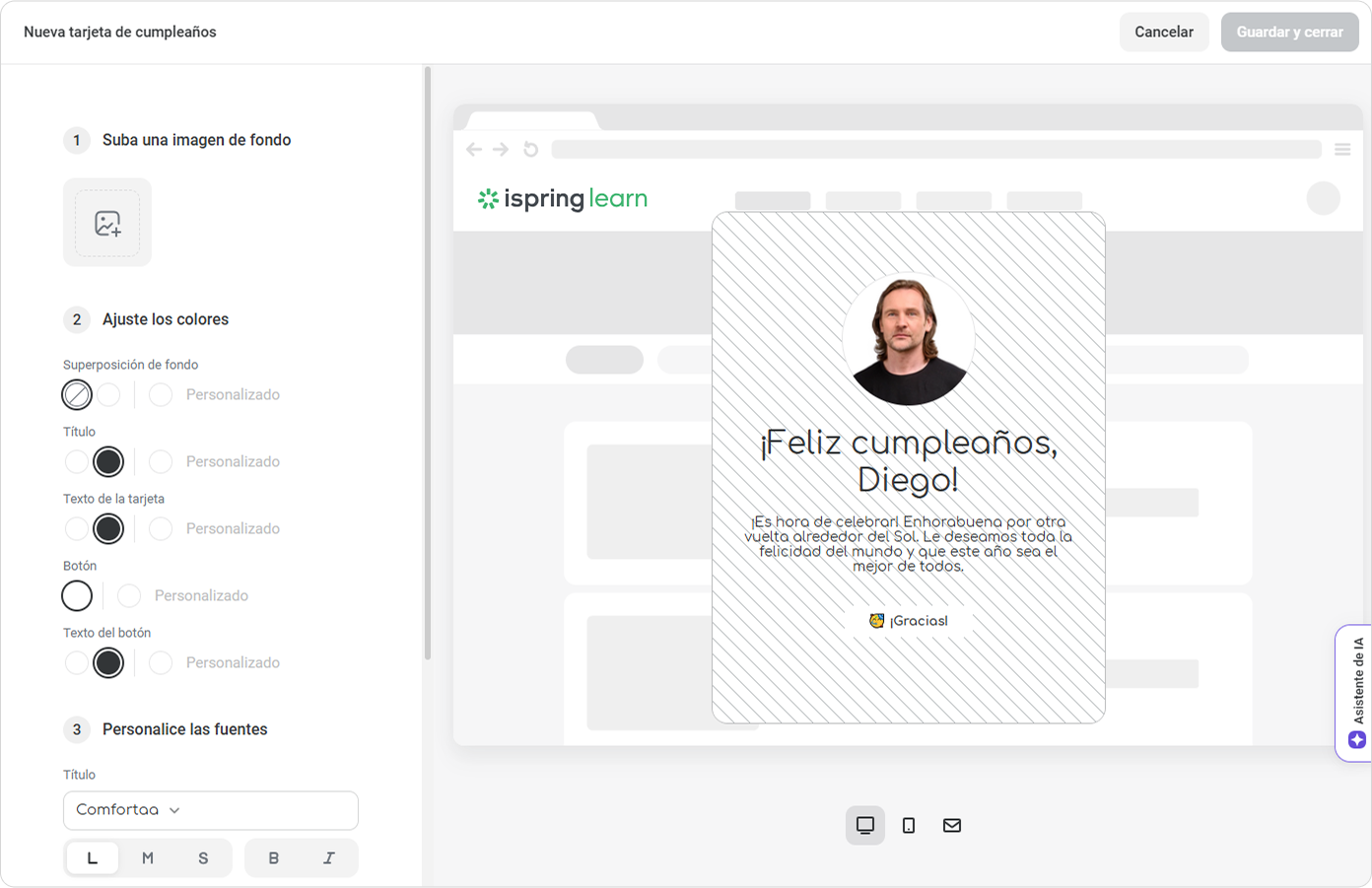Image resolution: width=1372 pixels, height=888 pixels.
Task: Select white swatch for Texto del botón
Action: [x=77, y=662]
